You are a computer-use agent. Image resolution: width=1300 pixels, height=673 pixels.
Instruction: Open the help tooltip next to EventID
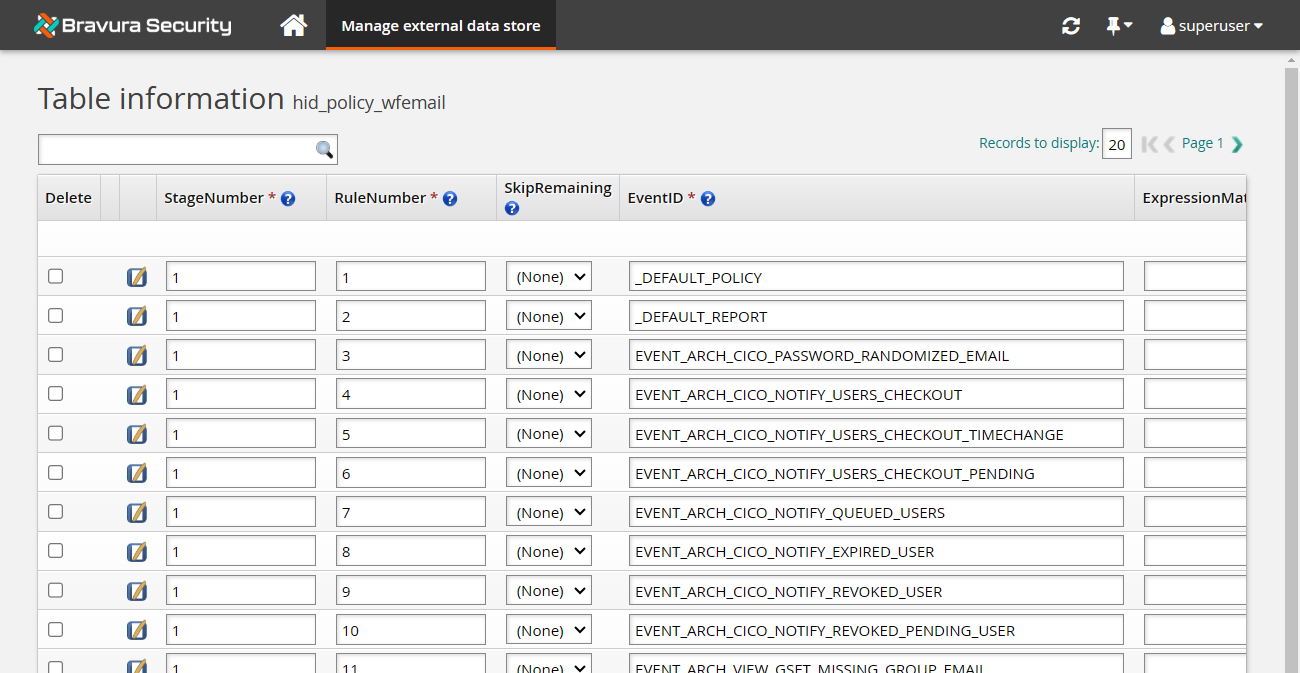tap(708, 198)
